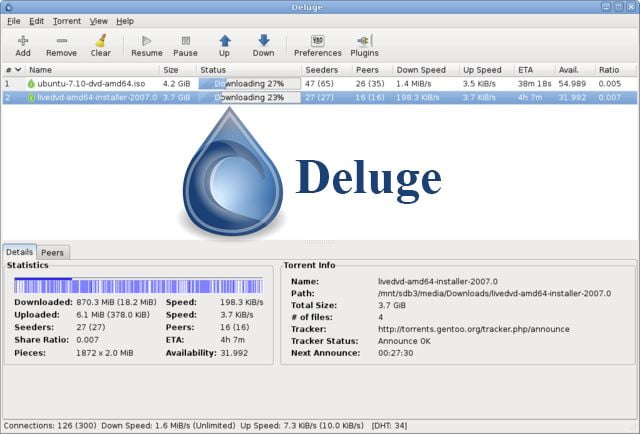Click the 1.4 MiB/s down speed cell
640x434 pixels.
413,84
